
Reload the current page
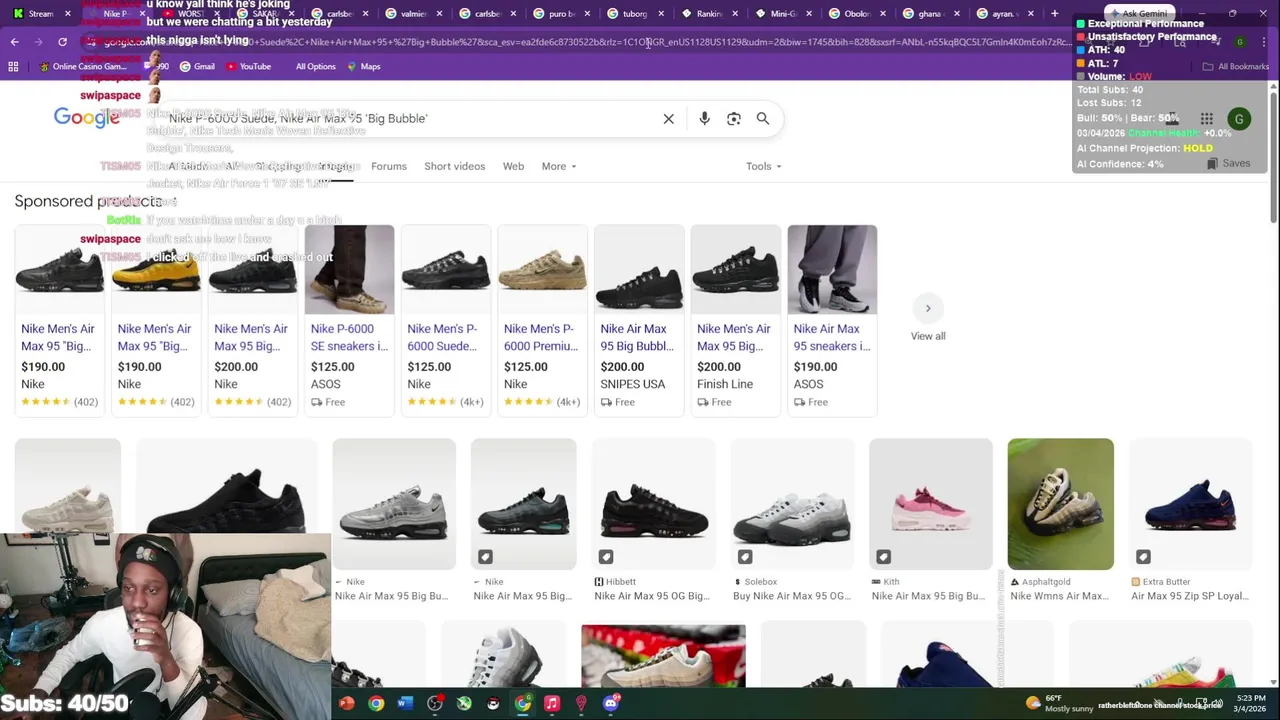coord(62,42)
